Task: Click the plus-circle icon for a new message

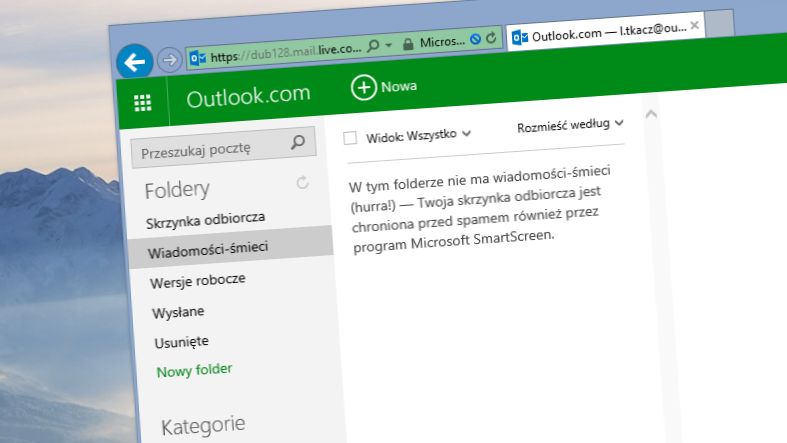Action: click(363, 87)
